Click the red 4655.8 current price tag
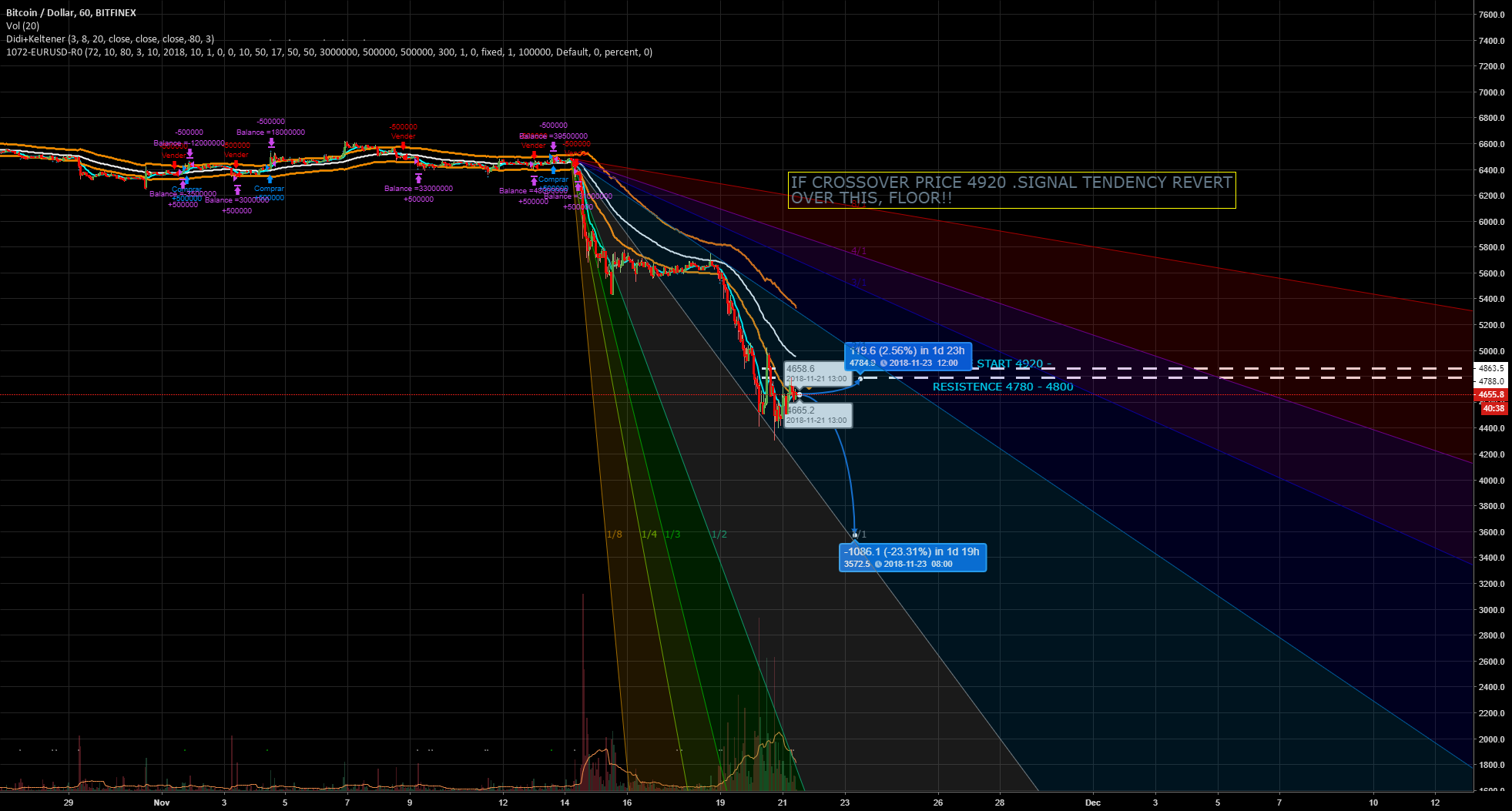The width and height of the screenshot is (1512, 811). 1493,394
